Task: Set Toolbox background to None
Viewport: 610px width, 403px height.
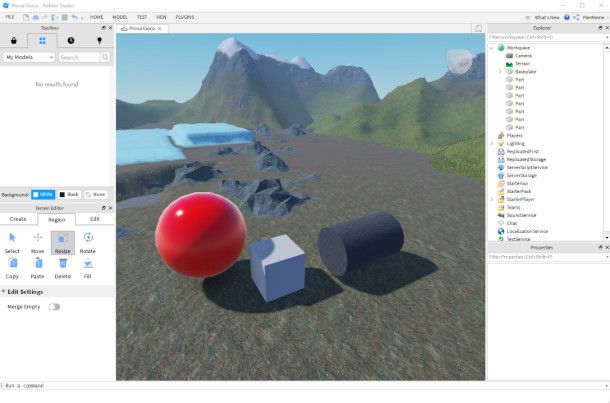Action: pos(96,194)
